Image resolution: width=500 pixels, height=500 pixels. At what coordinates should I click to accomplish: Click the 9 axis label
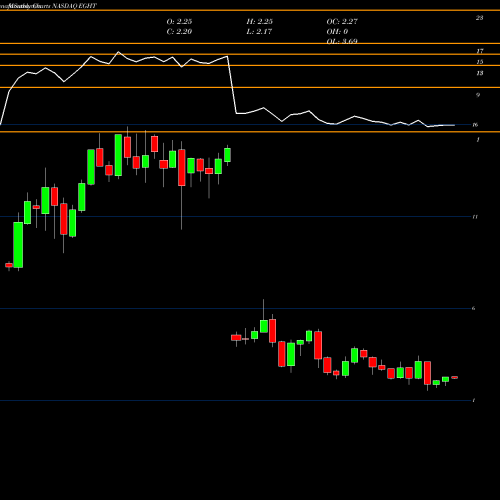click(478, 95)
